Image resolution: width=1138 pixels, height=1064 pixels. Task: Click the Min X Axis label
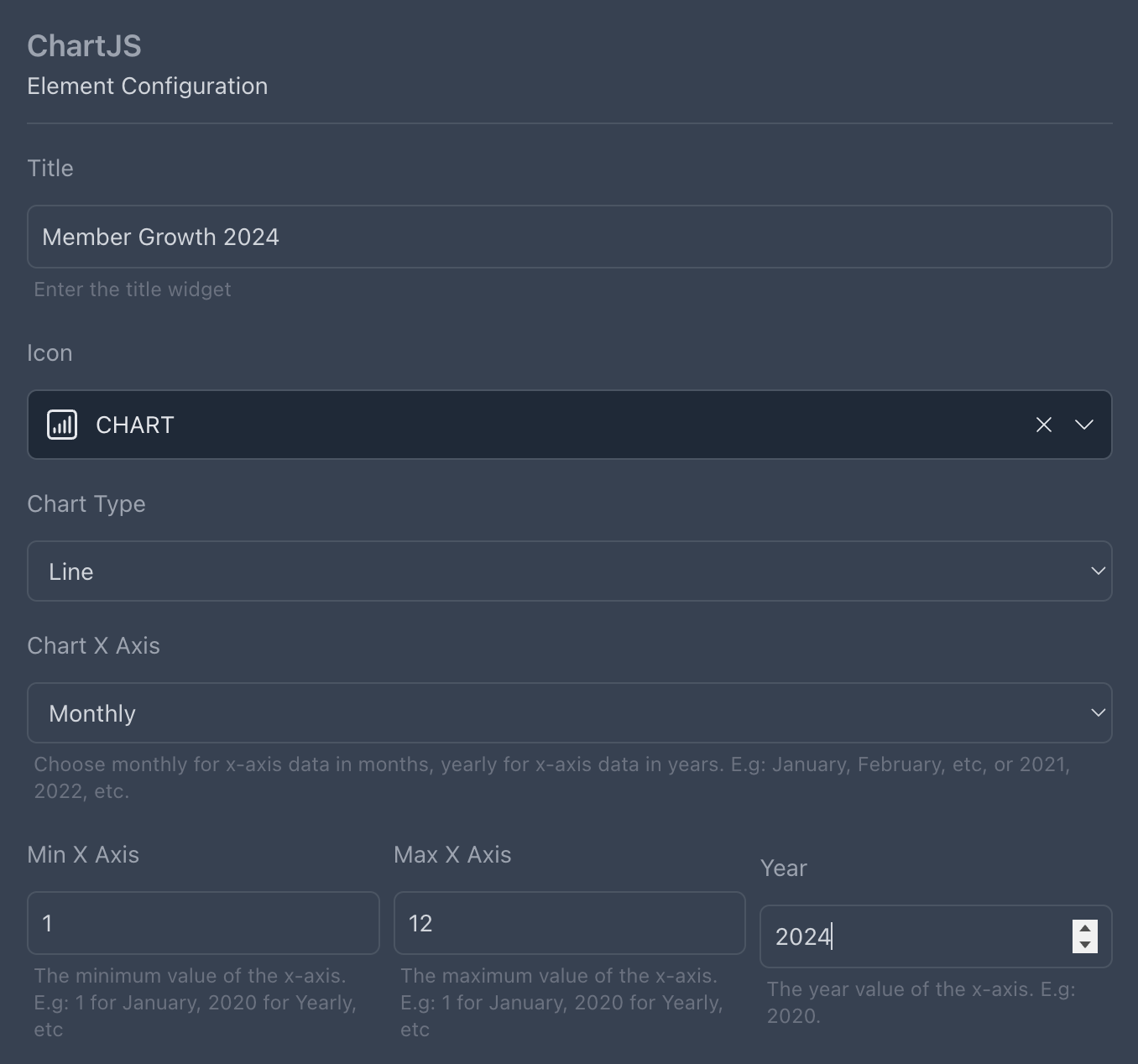[83, 855]
